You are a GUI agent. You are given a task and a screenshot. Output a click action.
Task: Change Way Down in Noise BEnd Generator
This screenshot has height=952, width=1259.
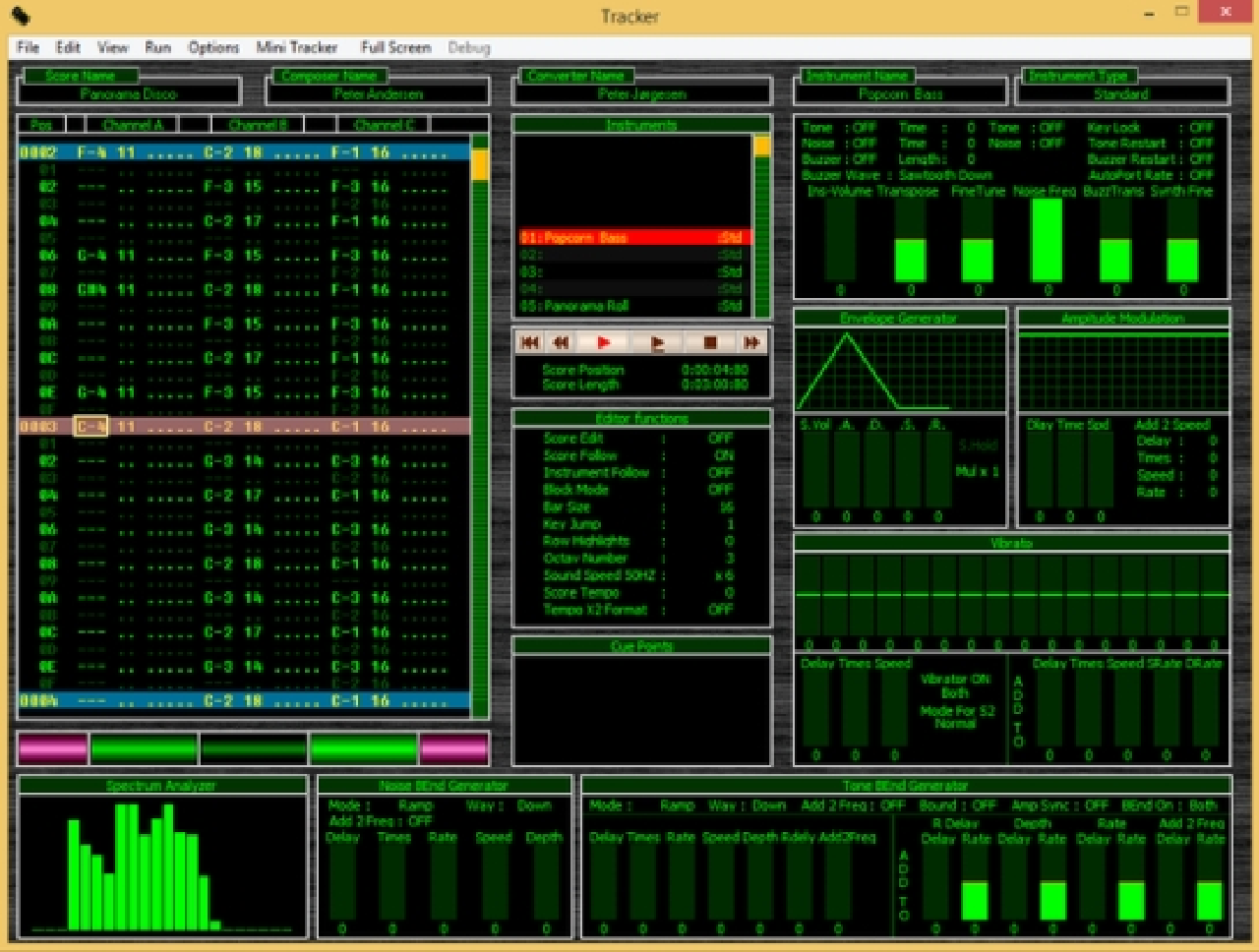[534, 804]
